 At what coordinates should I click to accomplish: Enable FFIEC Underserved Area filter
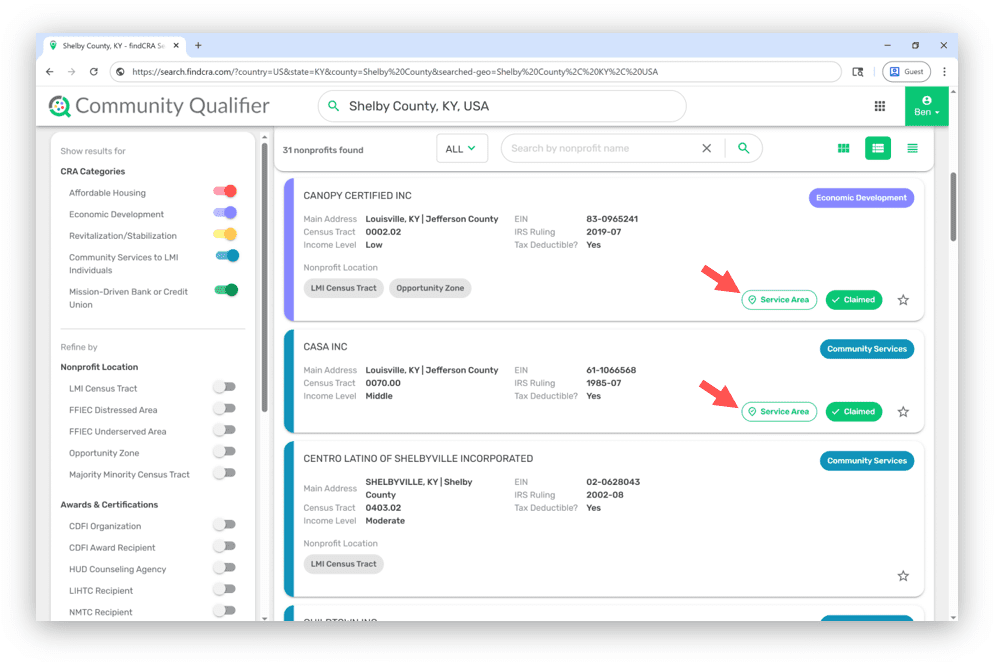(x=225, y=430)
